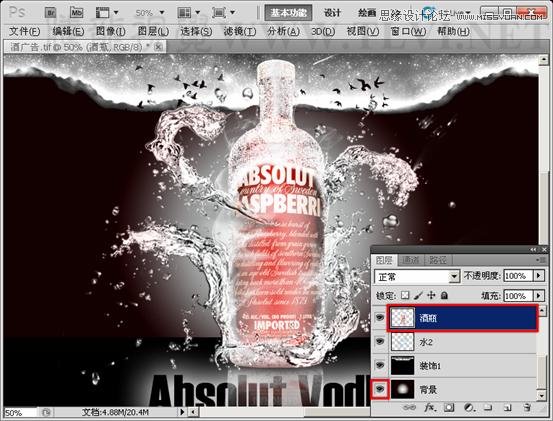Create a new layer group
Viewport: 553px width, 421px height.
click(x=488, y=407)
